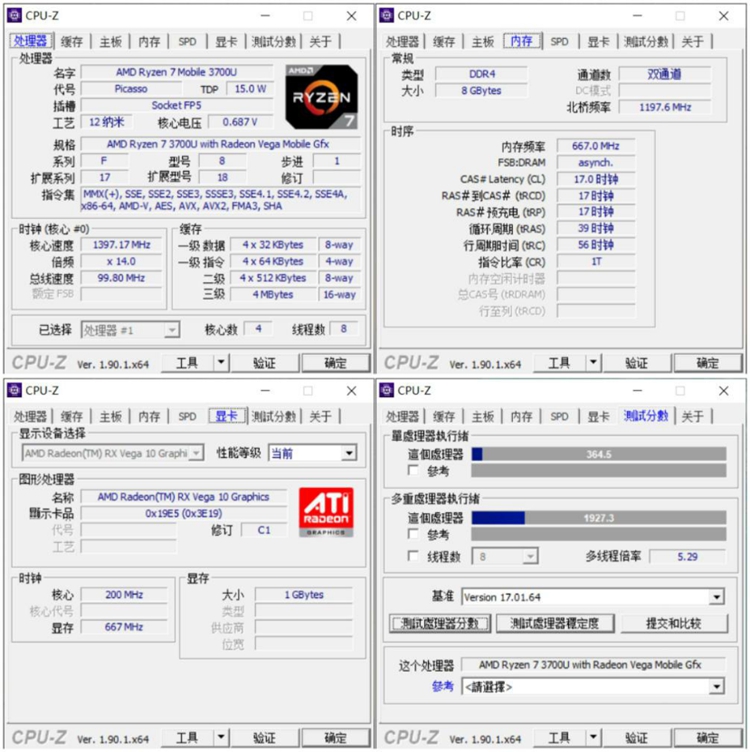This screenshot has width=750, height=752.
Task: Switch to 关于 tab in the benchmark window
Action: click(693, 416)
